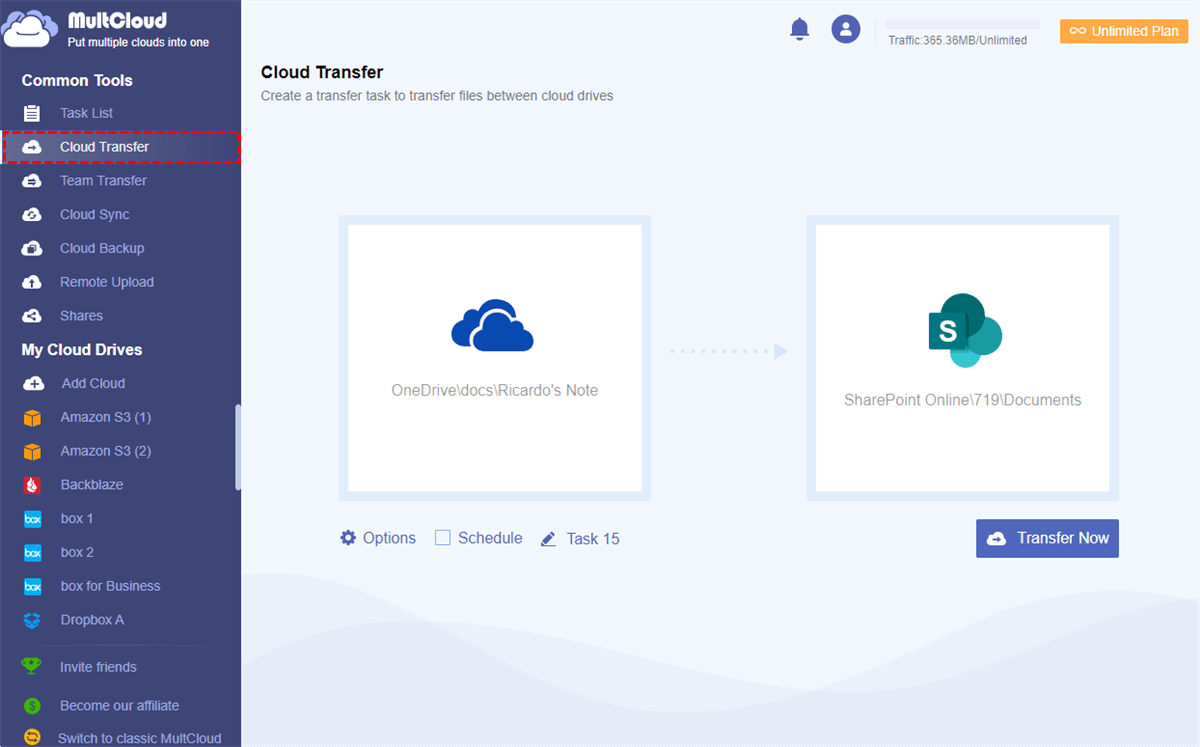Open Task List in sidebar
Viewport: 1200px width, 747px height.
click(x=86, y=113)
